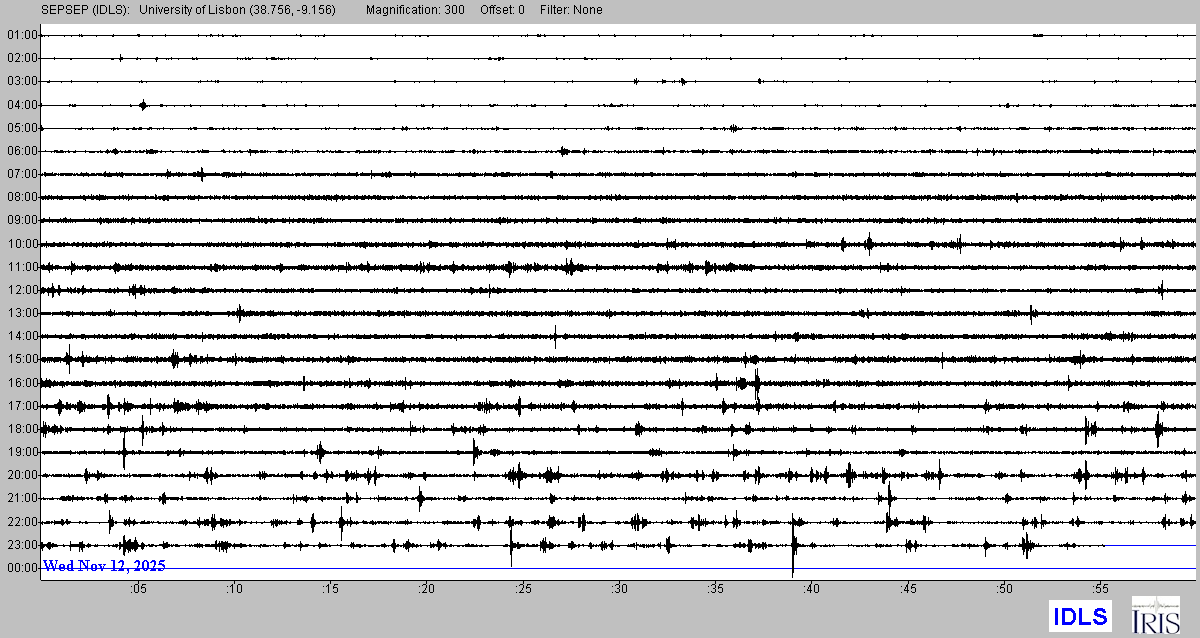Click the Magnification: 300 header text
The width and height of the screenshot is (1200, 638).
(x=416, y=10)
